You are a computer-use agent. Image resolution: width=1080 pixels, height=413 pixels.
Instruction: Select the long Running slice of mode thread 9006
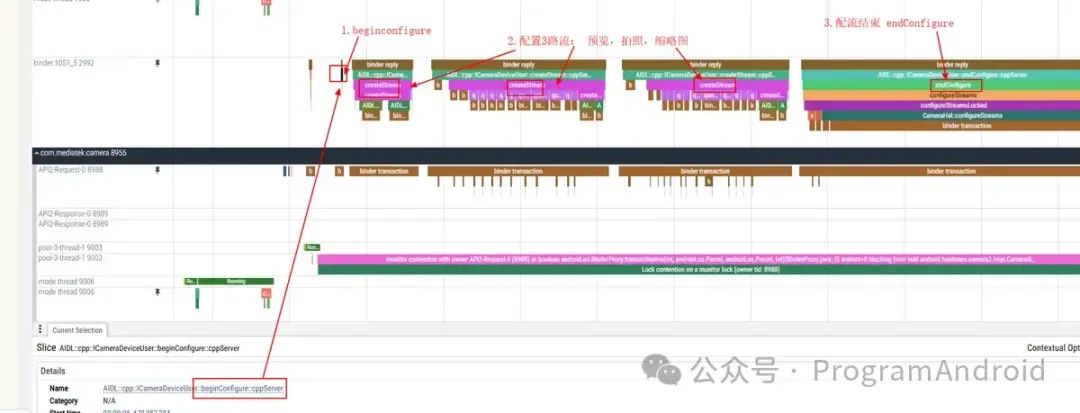236,282
